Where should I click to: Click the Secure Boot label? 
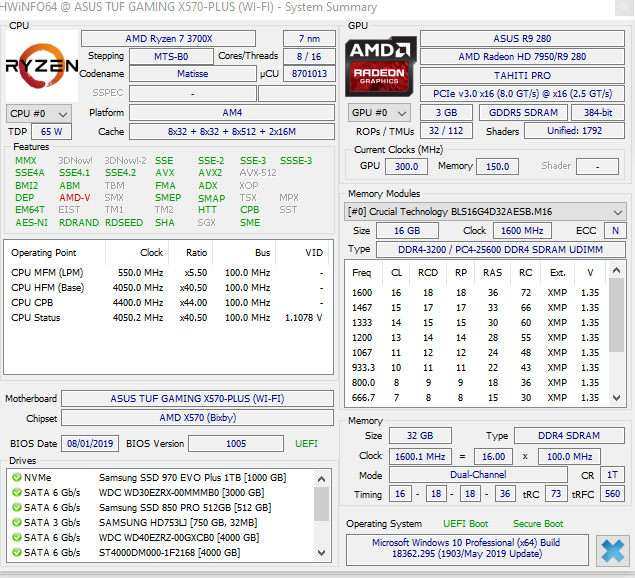click(x=538, y=524)
